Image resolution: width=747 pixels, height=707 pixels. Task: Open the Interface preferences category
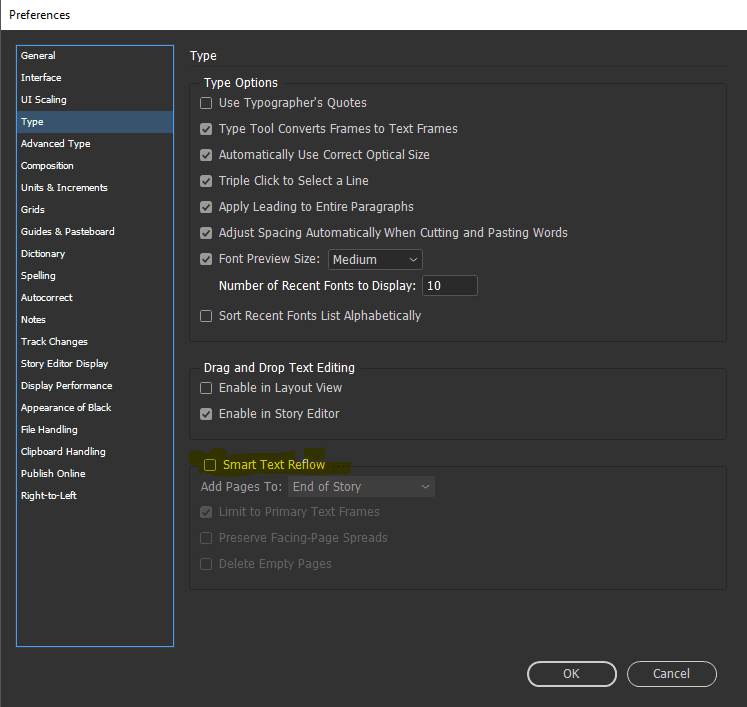tap(95, 78)
